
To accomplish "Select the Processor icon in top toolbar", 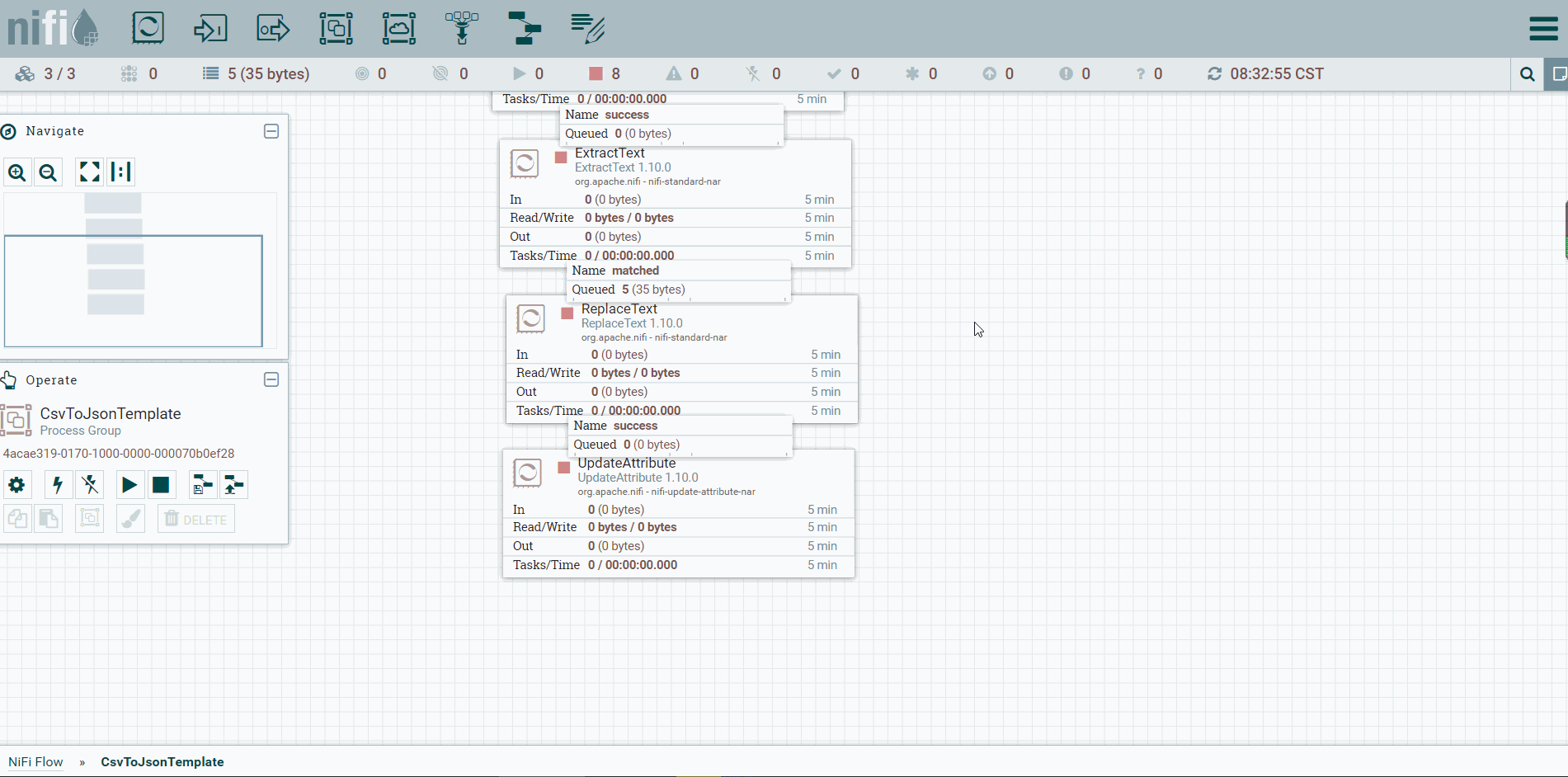I will [148, 28].
